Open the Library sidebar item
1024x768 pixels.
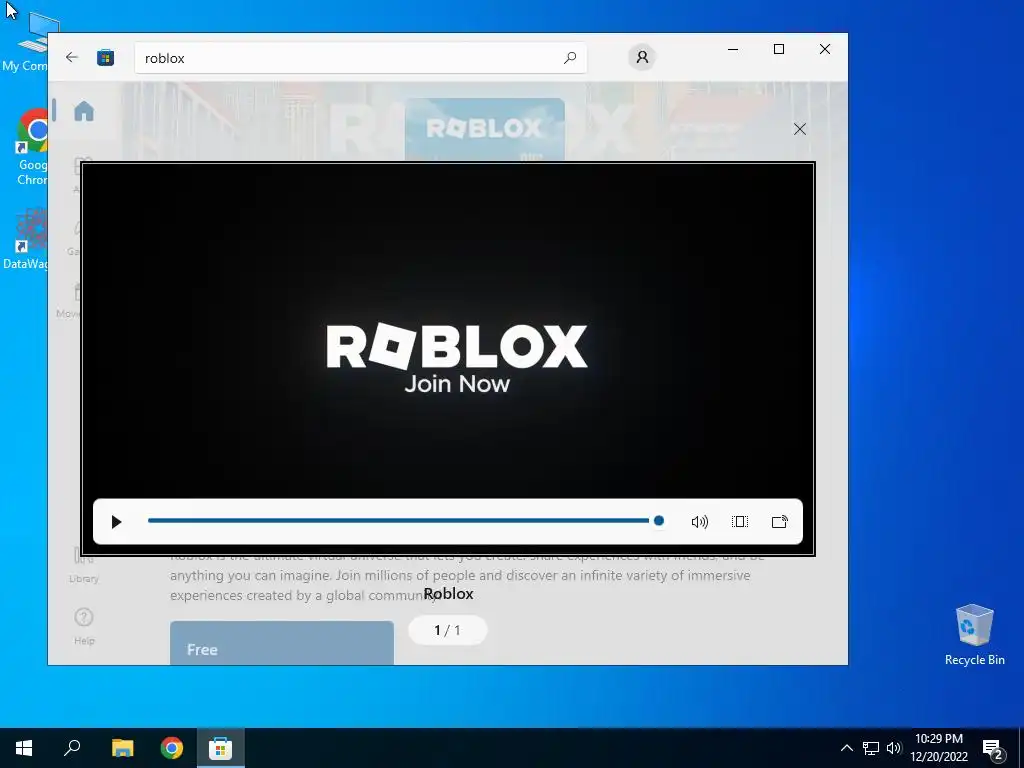coord(84,566)
